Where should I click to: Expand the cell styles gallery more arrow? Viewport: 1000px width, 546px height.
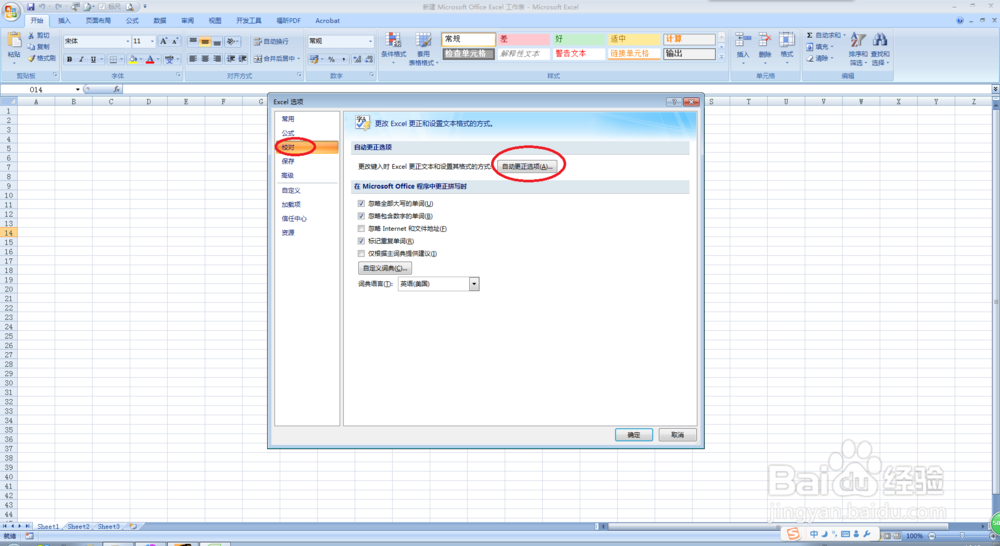point(721,57)
